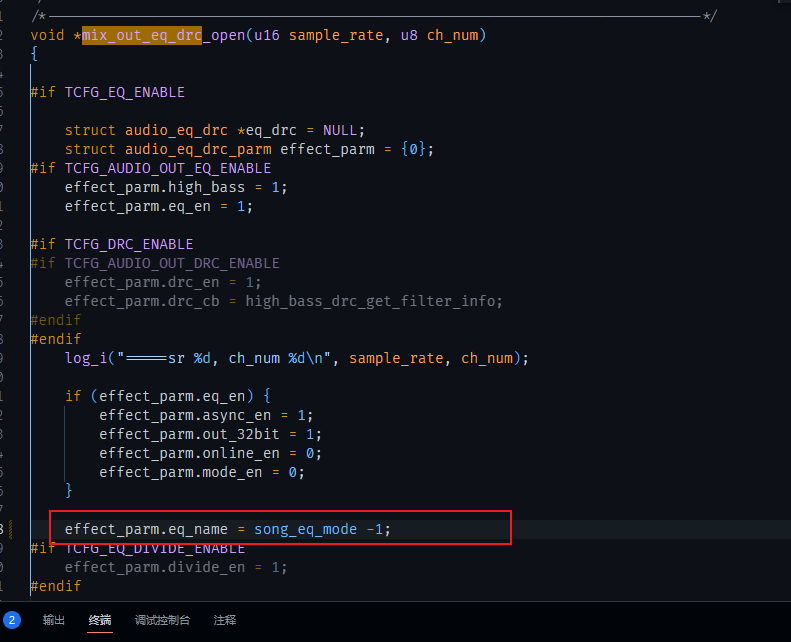The height and width of the screenshot is (642, 791).
Task: Click 'effect_parm = {0};' declaration line
Action: tap(249, 149)
